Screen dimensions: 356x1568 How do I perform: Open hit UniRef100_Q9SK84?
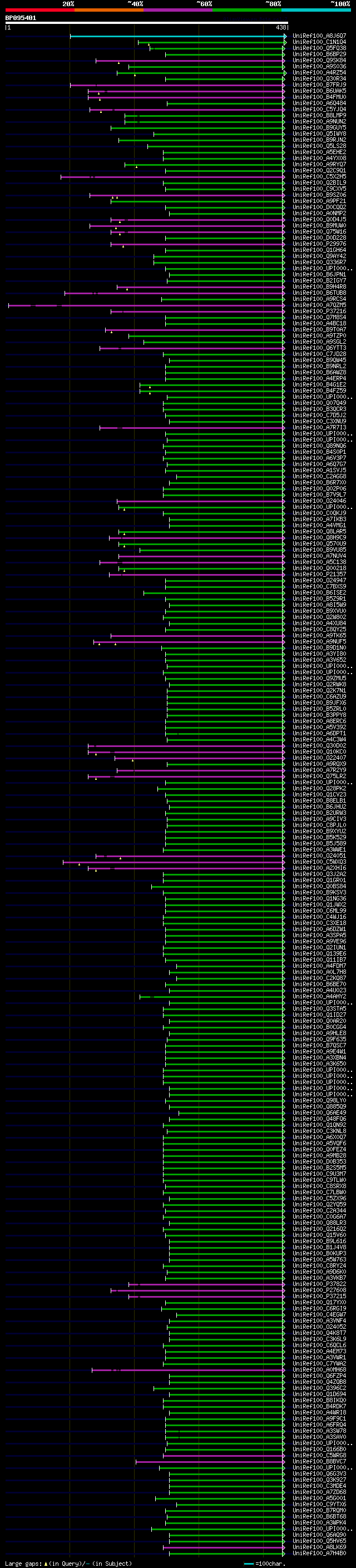tap(319, 60)
